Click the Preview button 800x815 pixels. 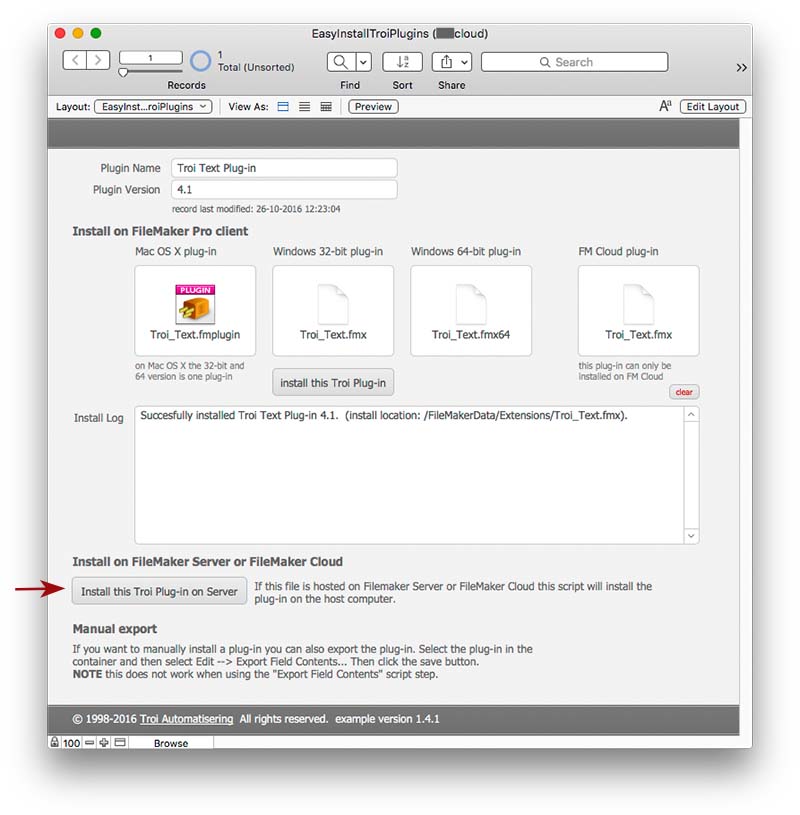pos(373,107)
